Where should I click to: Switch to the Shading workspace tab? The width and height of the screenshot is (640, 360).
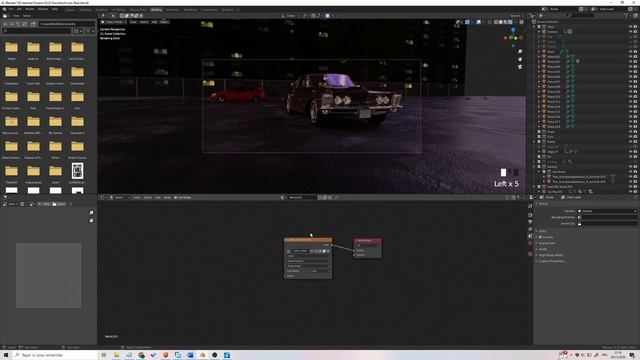coord(156,9)
